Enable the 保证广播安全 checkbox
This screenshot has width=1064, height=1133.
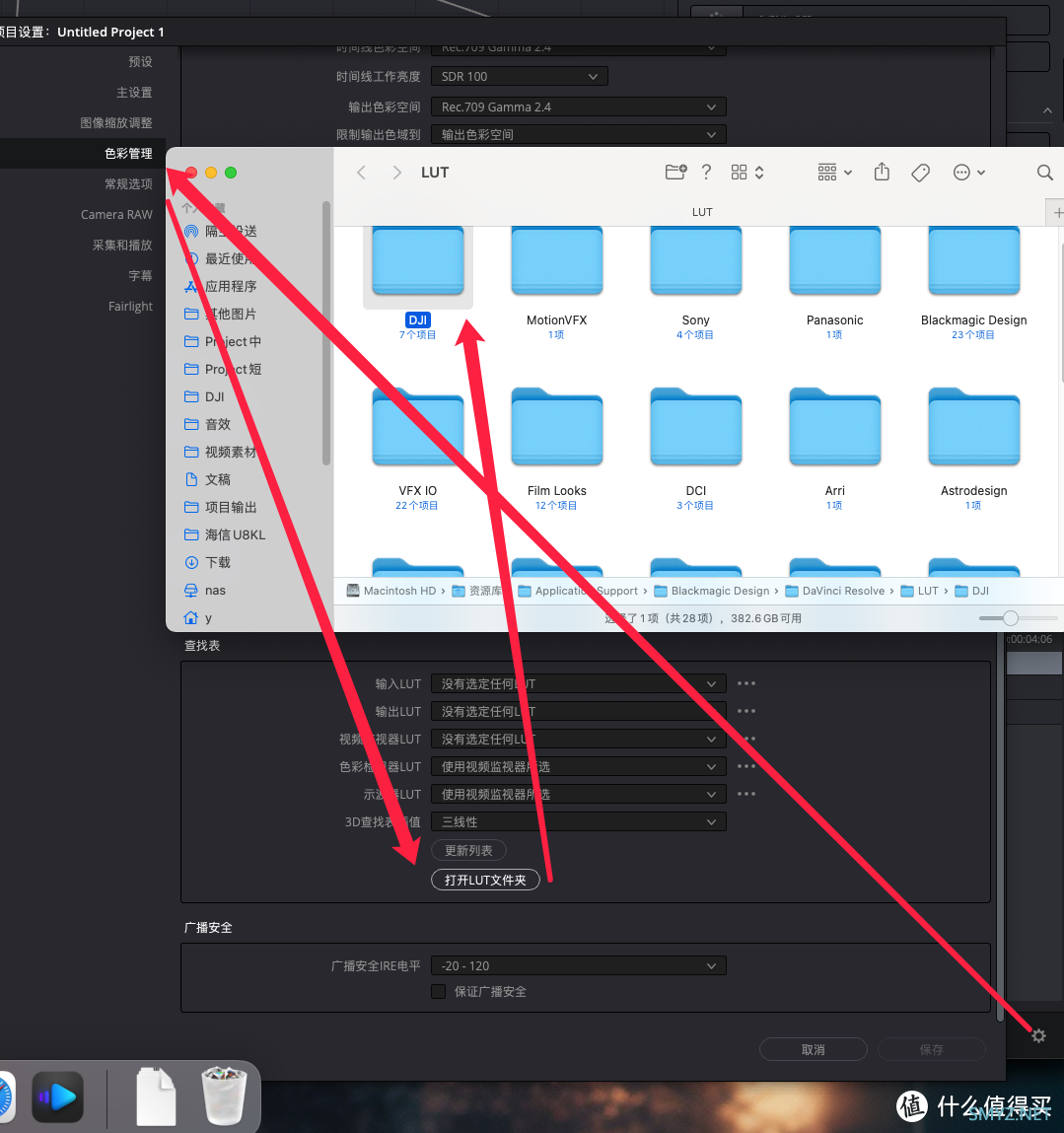click(438, 991)
